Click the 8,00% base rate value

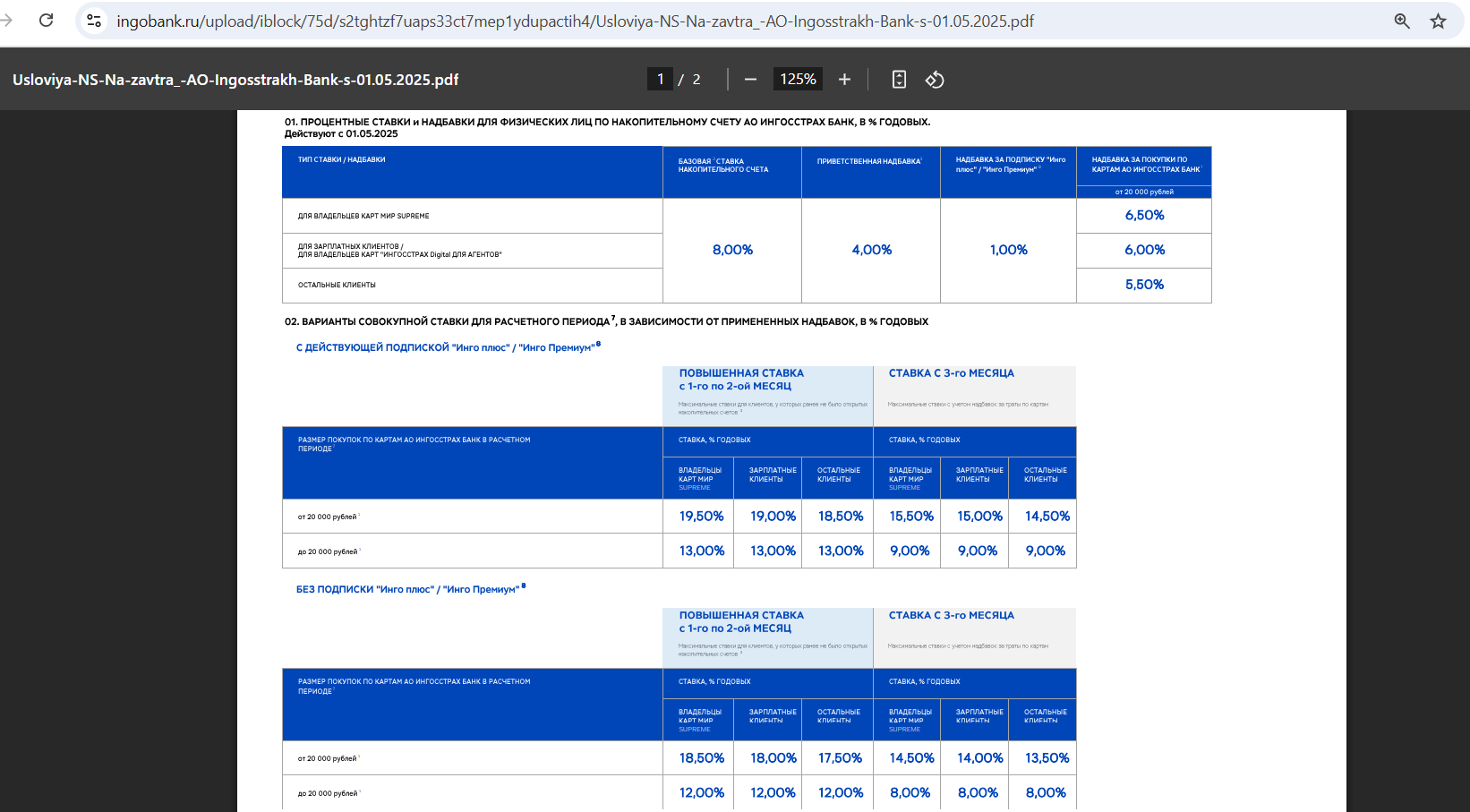732,250
